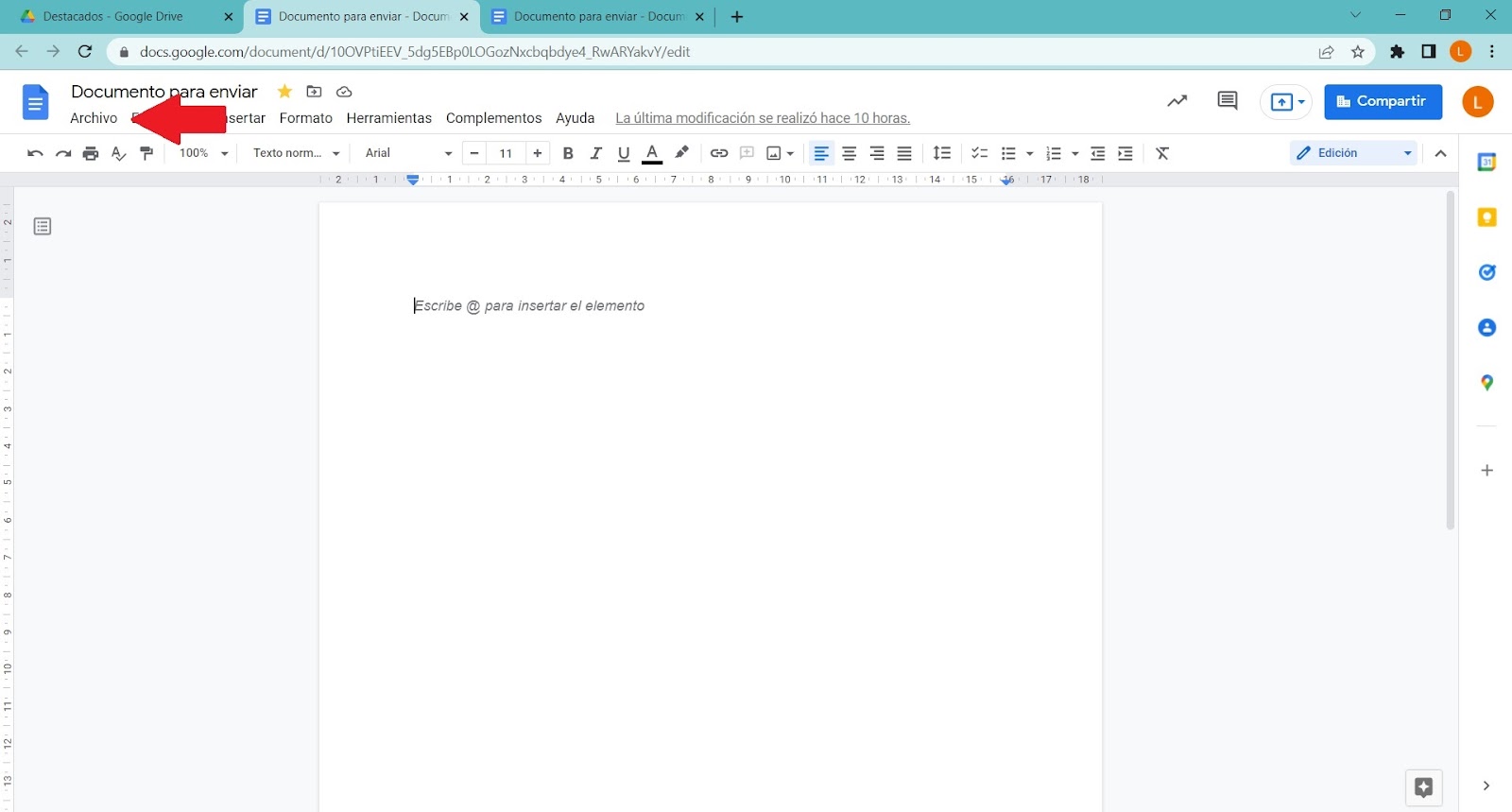The height and width of the screenshot is (812, 1512).
Task: Align text to the left
Action: point(821,153)
